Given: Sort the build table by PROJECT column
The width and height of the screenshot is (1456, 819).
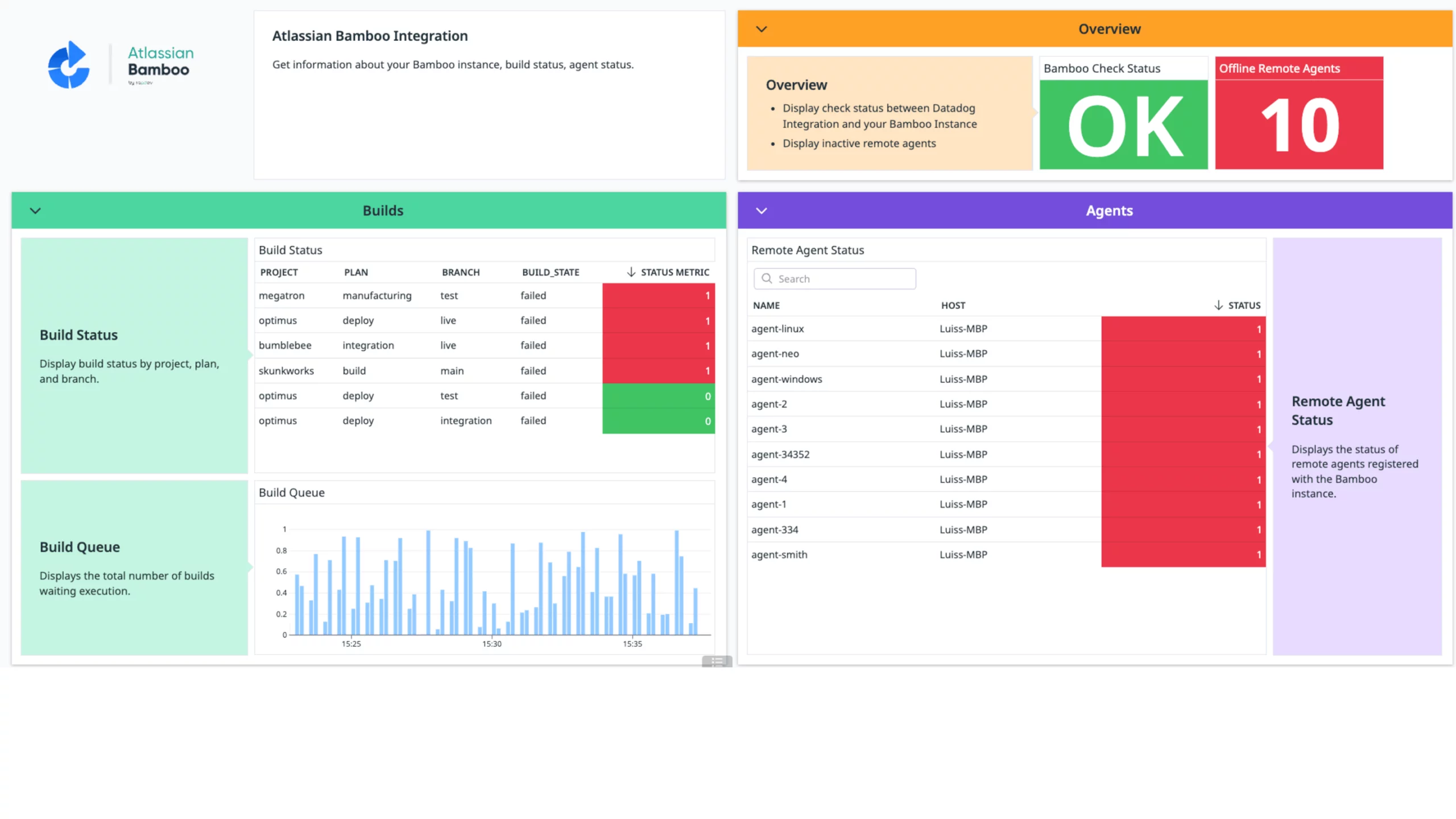Looking at the screenshot, I should point(279,272).
